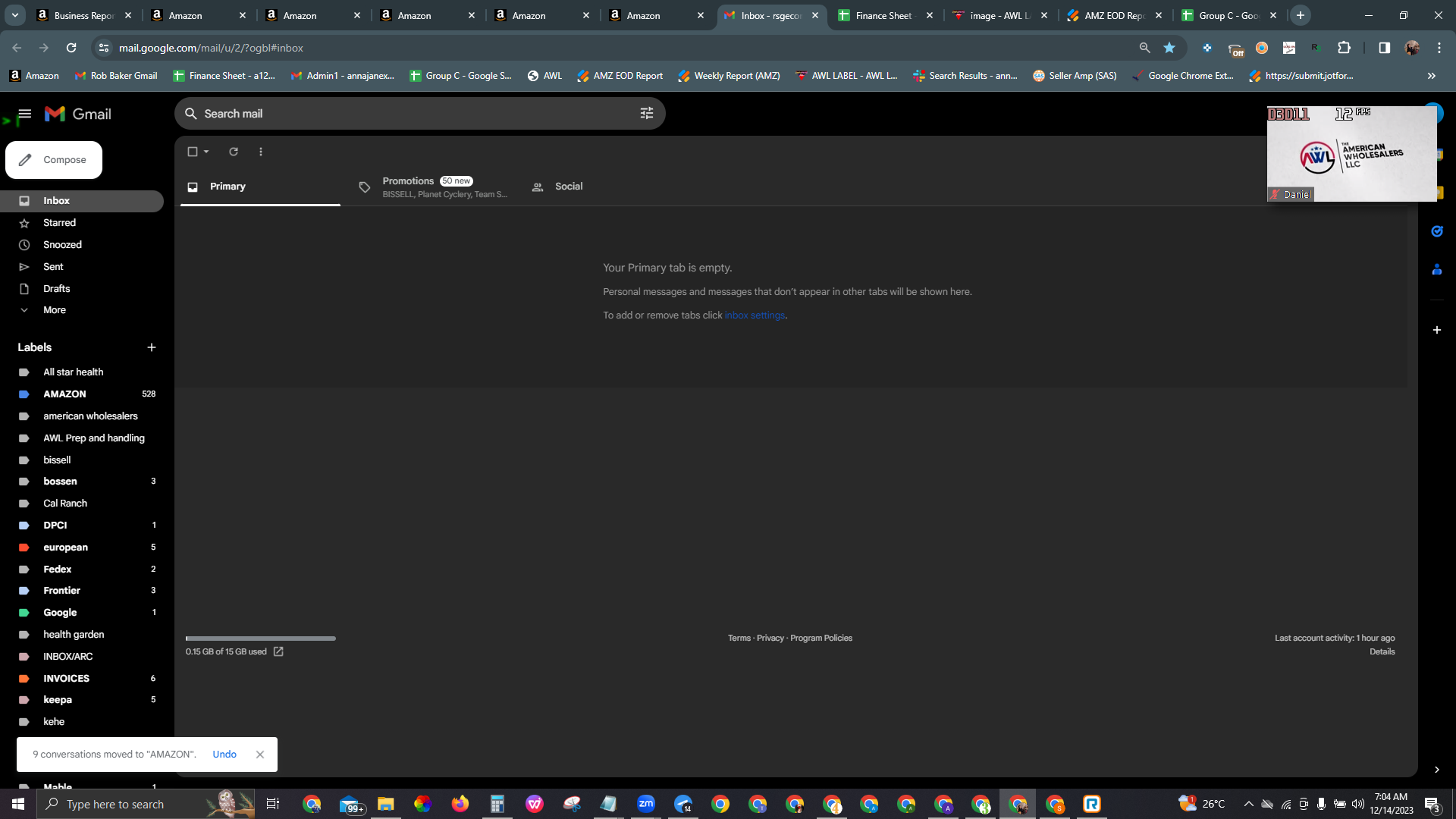Switch to the Business Reports browser tab
The width and height of the screenshot is (1456, 819).
click(84, 15)
